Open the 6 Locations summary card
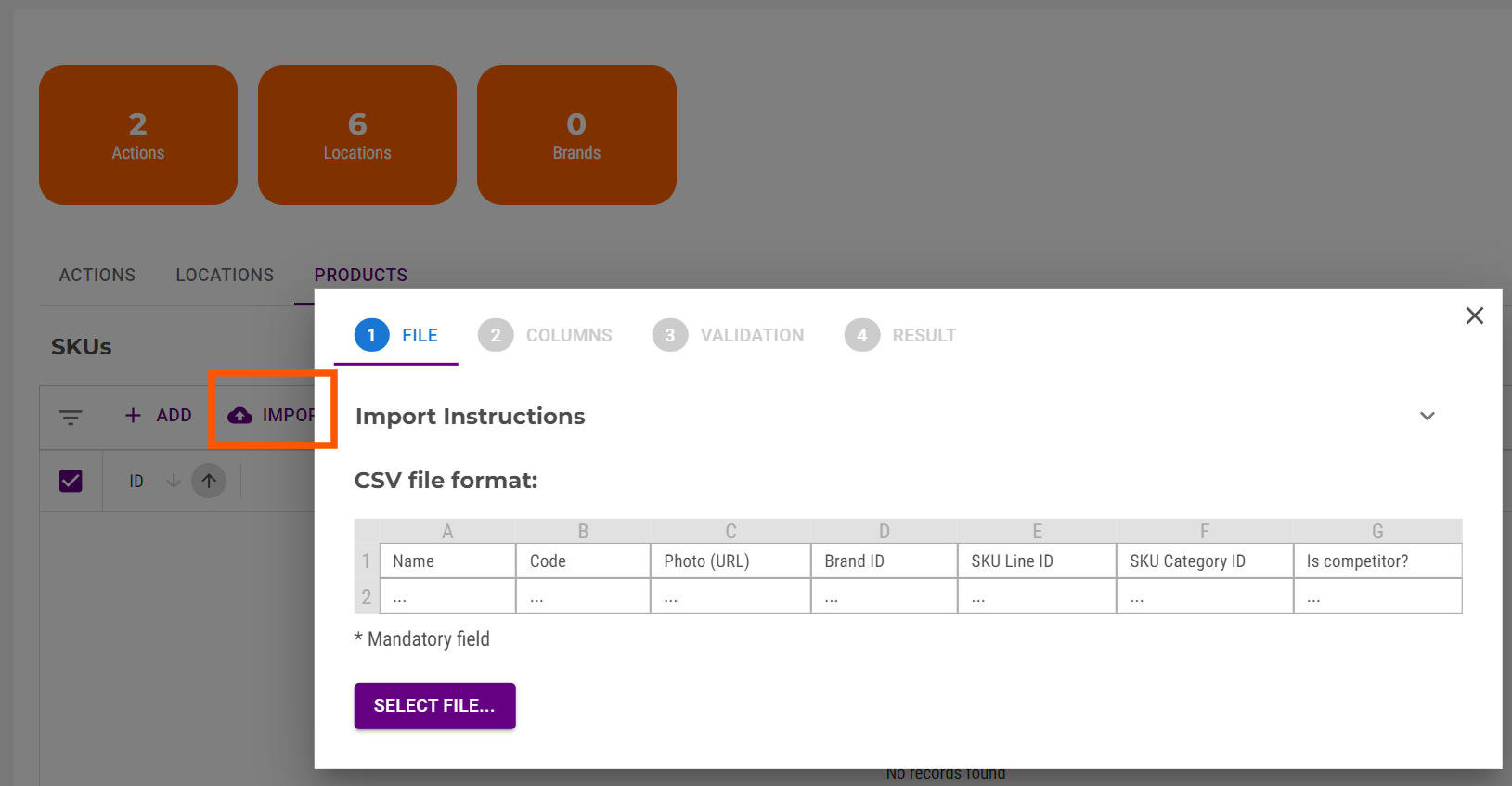 tap(357, 135)
